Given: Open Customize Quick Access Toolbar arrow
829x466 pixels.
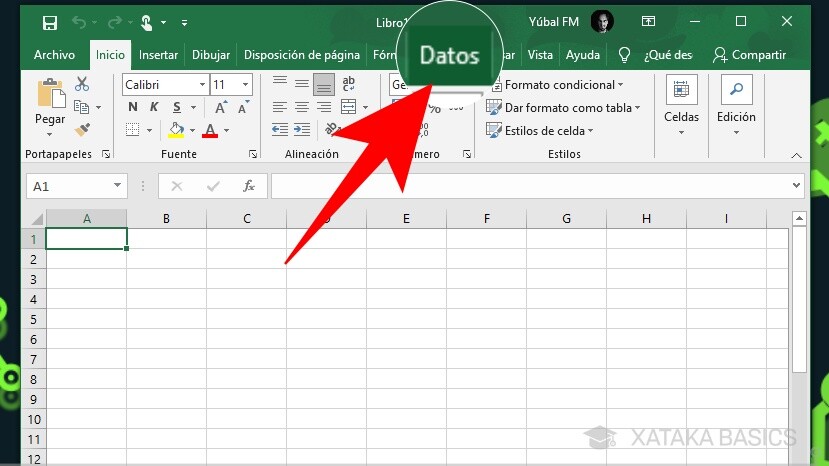Looking at the screenshot, I should point(184,23).
